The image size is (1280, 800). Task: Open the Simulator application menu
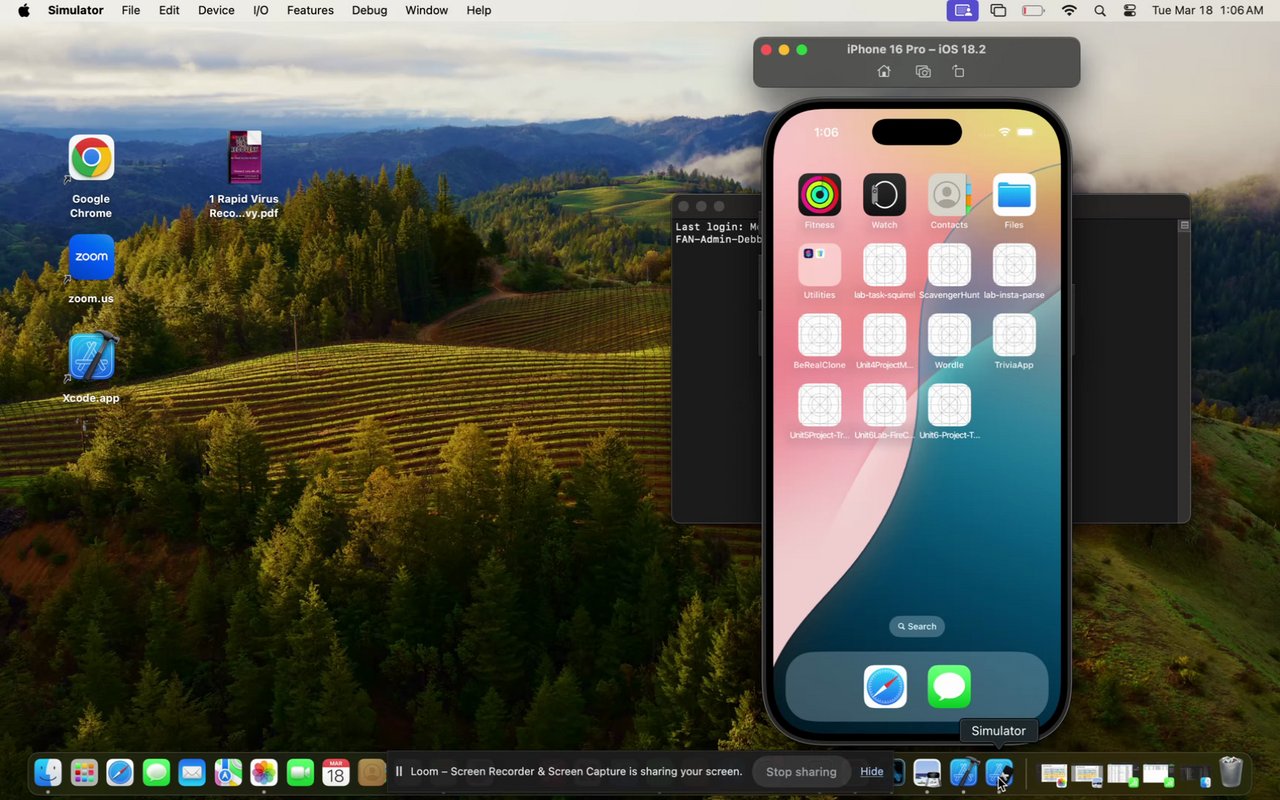76,10
